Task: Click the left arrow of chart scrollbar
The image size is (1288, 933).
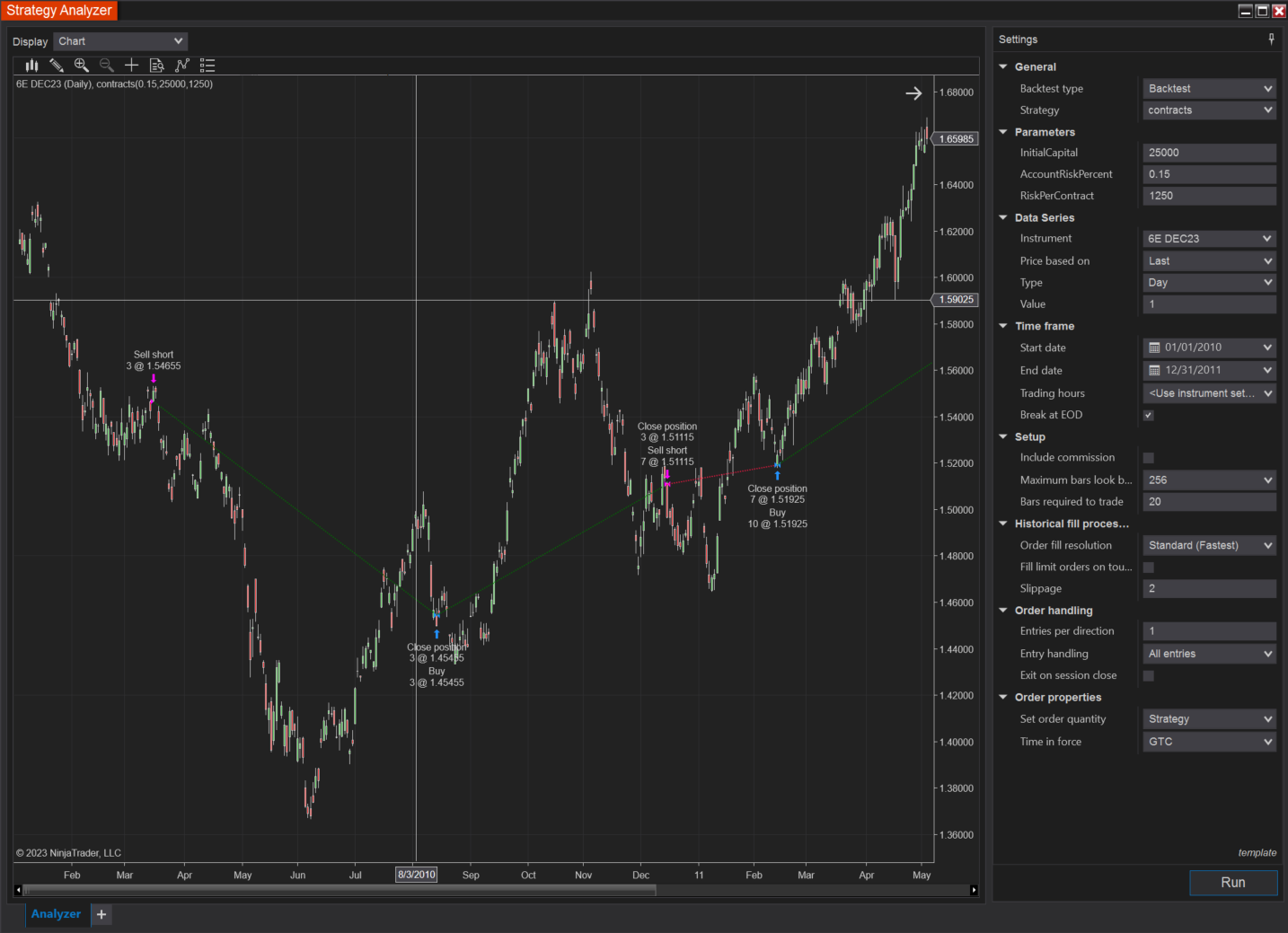Action: point(18,890)
